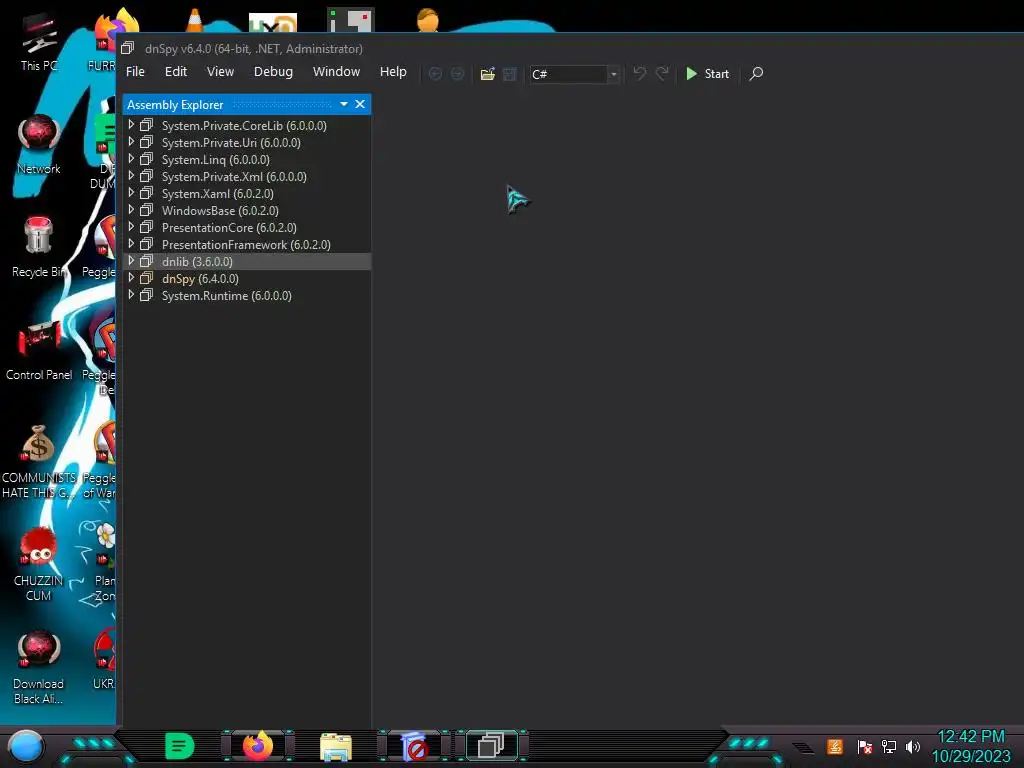Expand the System.Linq node

(131, 159)
